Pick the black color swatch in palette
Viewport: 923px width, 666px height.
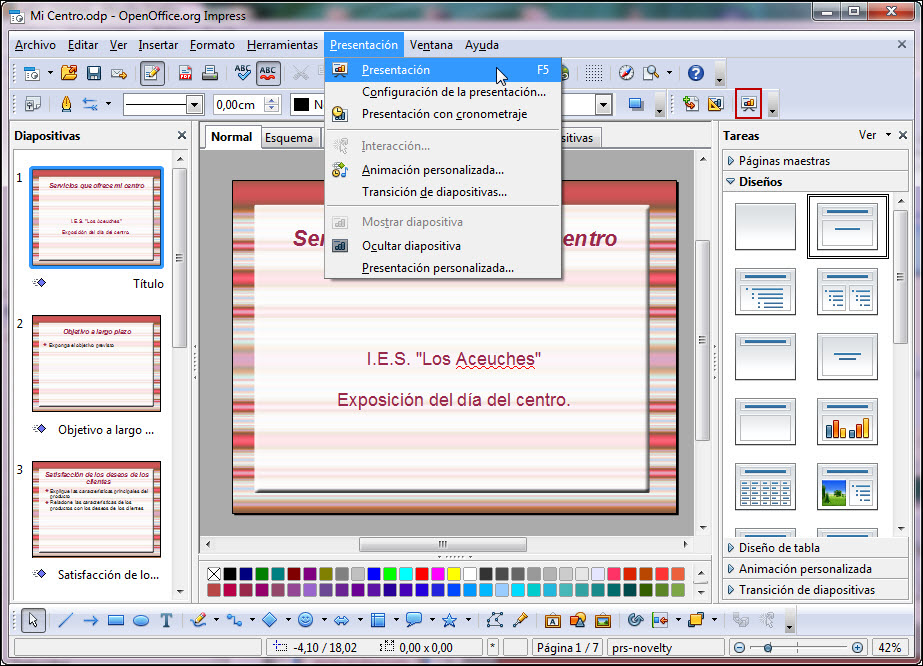(x=230, y=574)
